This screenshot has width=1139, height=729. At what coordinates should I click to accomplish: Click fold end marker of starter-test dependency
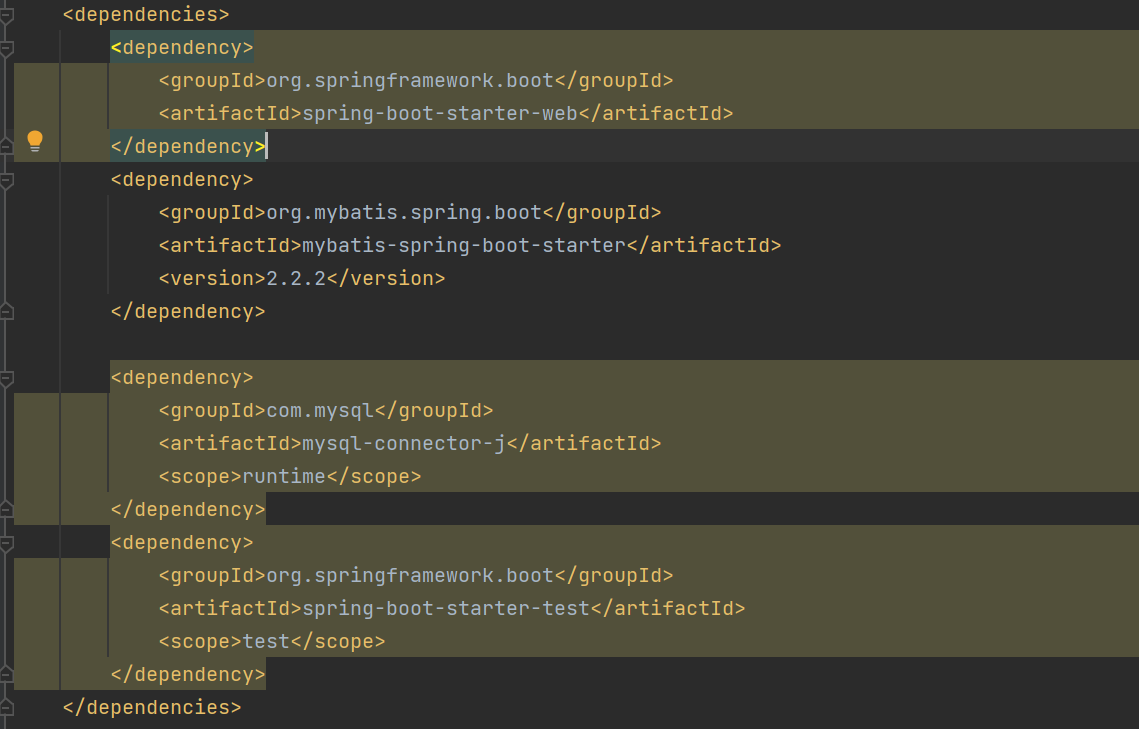[x=6, y=673]
